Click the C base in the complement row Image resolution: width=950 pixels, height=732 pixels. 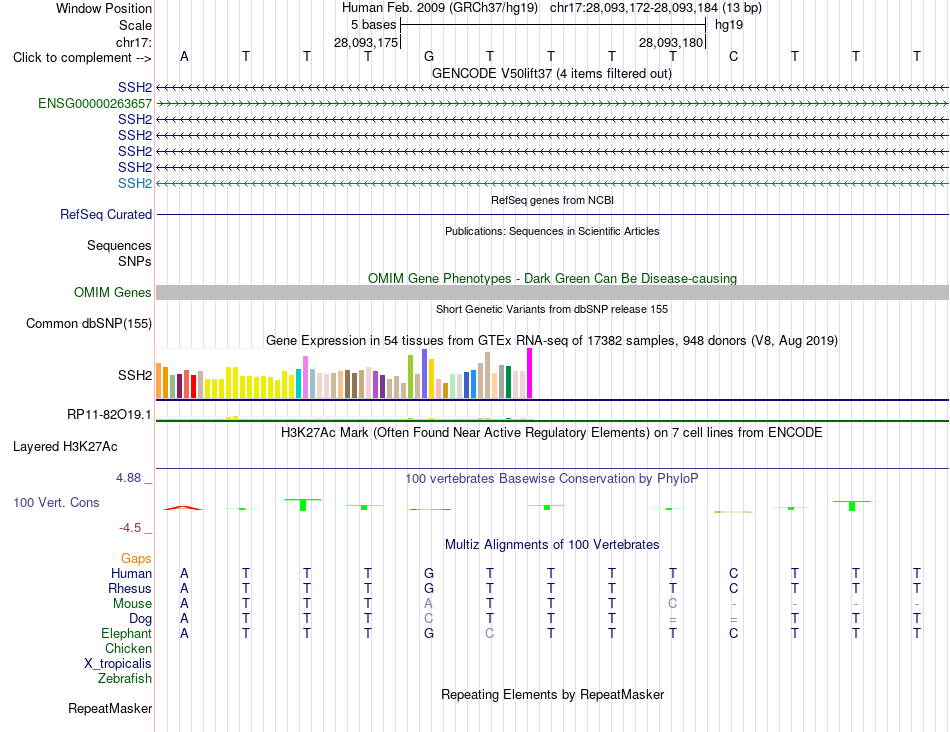pos(733,57)
